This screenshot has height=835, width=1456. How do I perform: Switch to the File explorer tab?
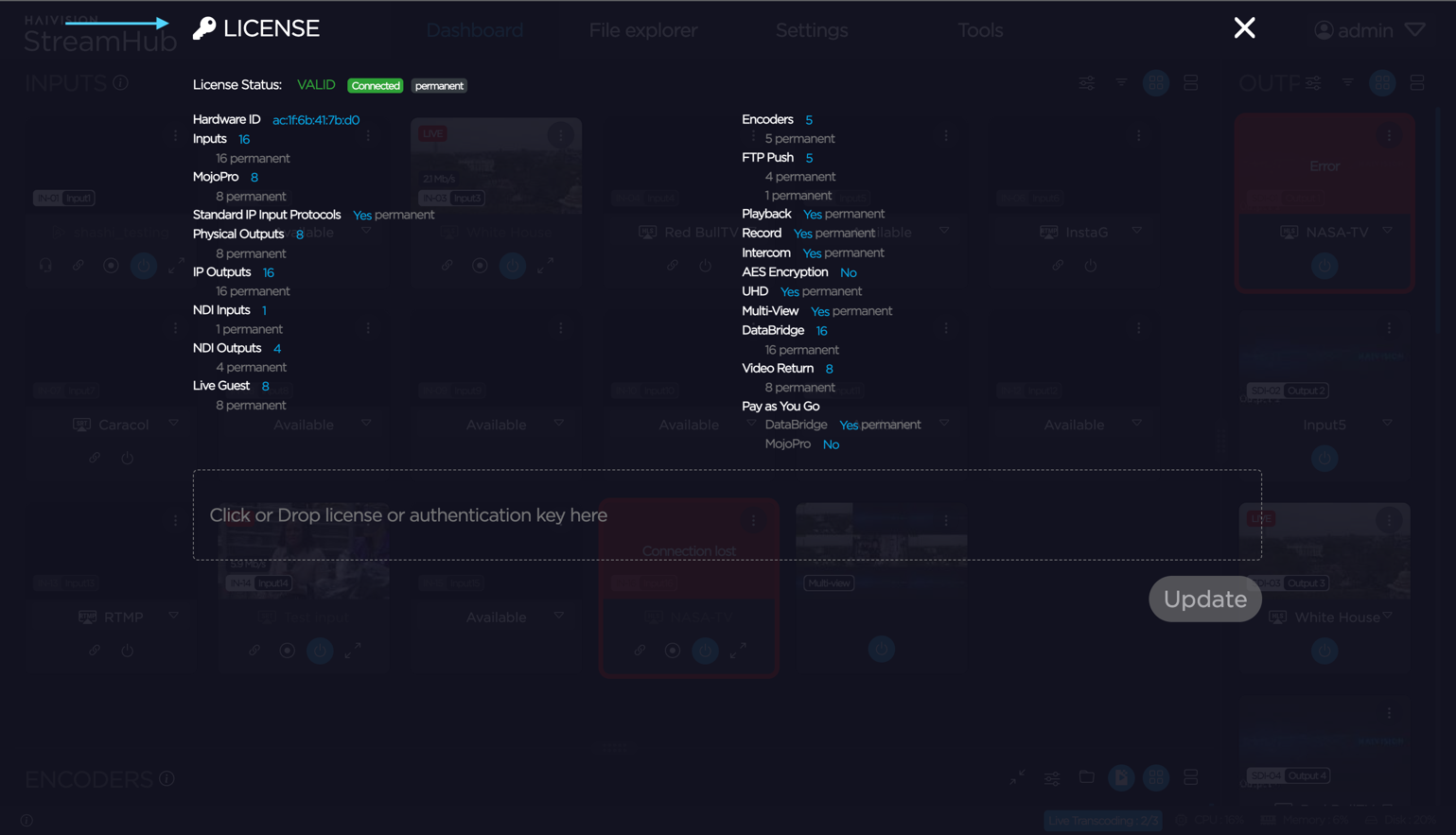pos(642,30)
